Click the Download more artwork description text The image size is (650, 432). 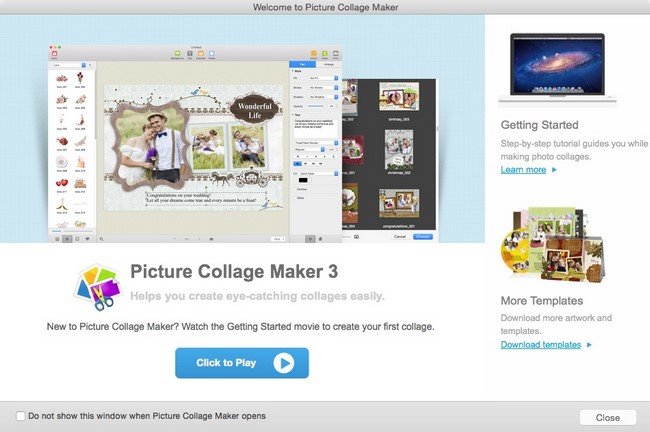point(556,324)
